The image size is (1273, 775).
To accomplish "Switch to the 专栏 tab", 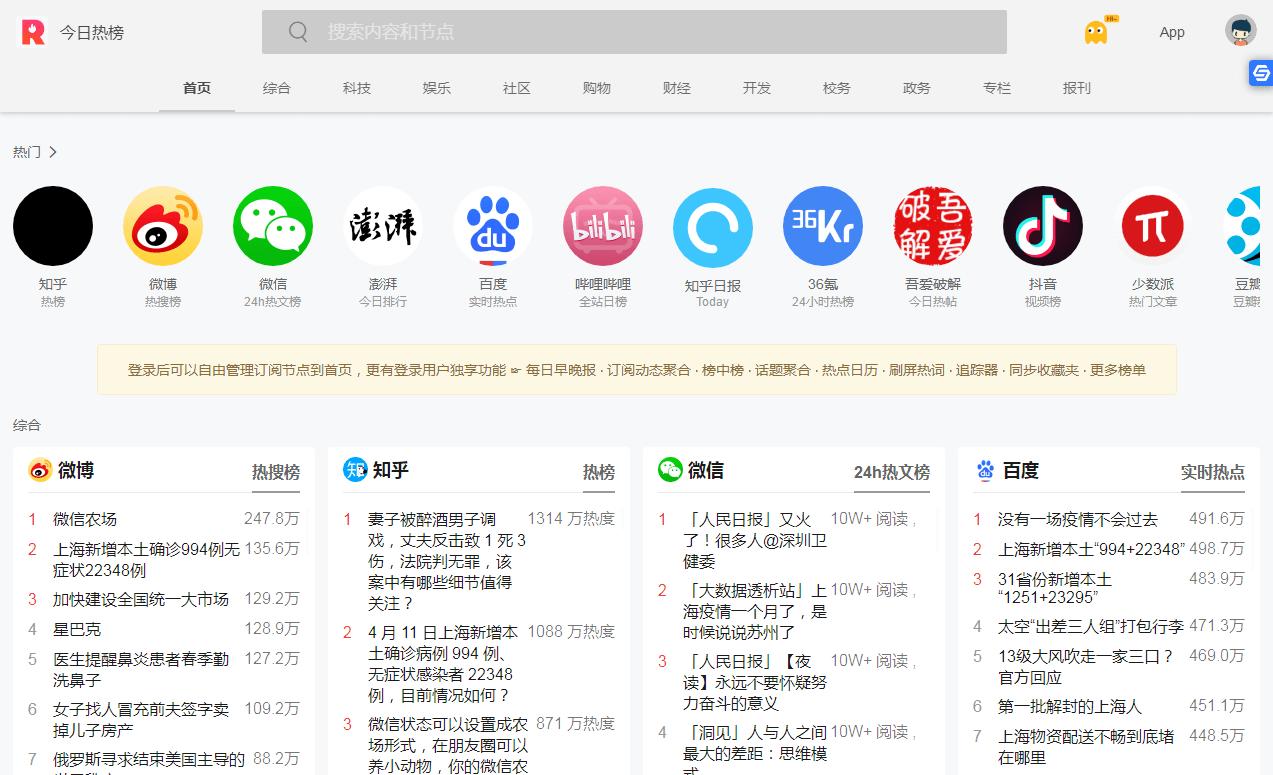I will click(x=997, y=88).
